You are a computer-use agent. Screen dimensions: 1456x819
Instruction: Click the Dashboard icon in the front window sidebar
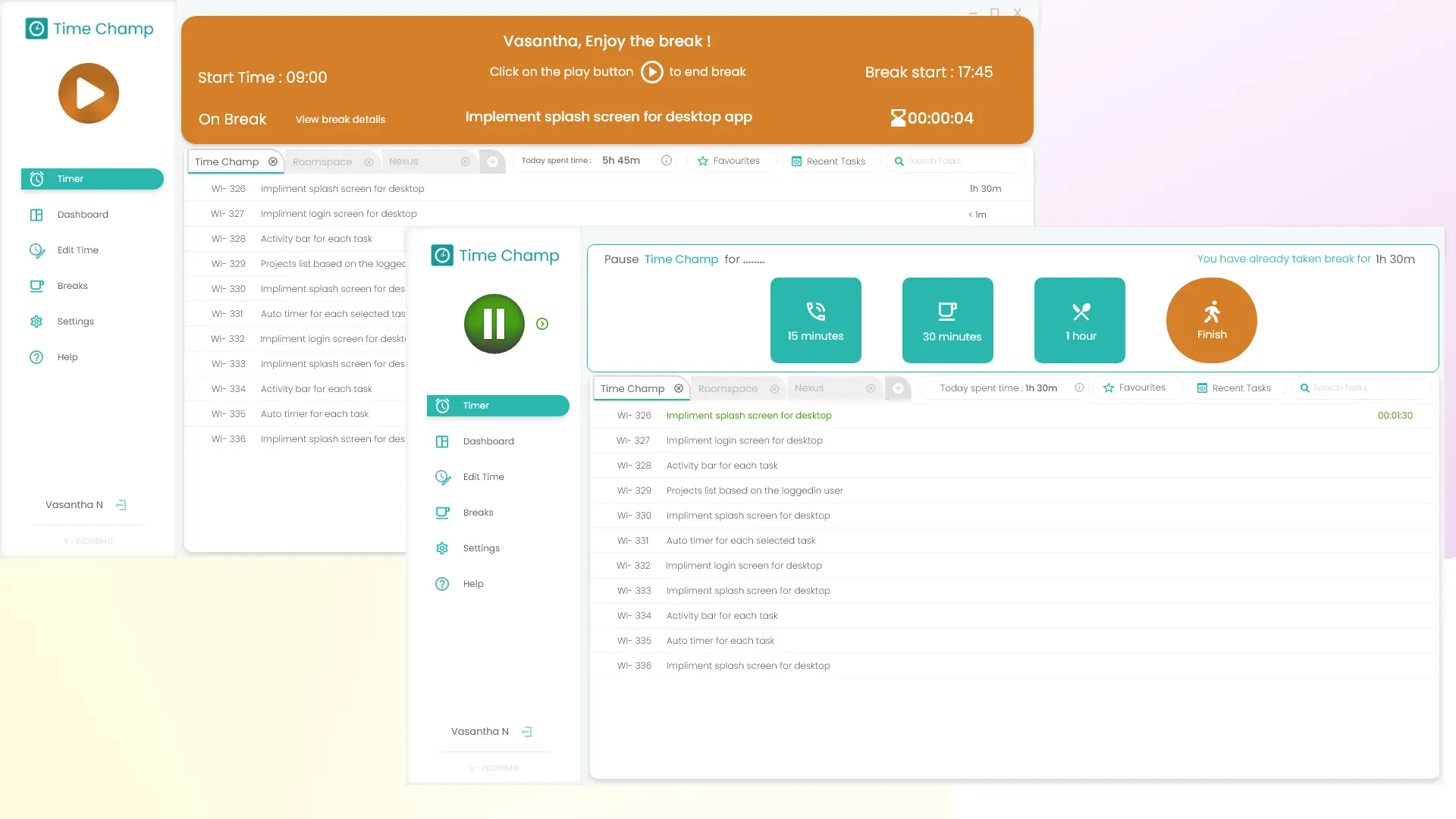click(442, 441)
